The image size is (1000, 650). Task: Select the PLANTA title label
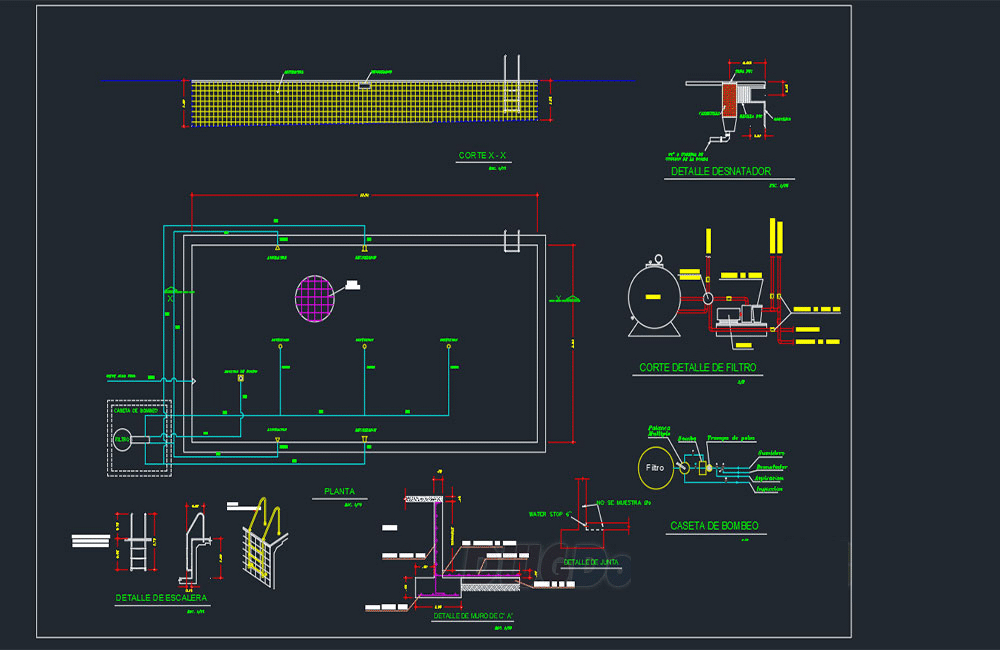(339, 491)
